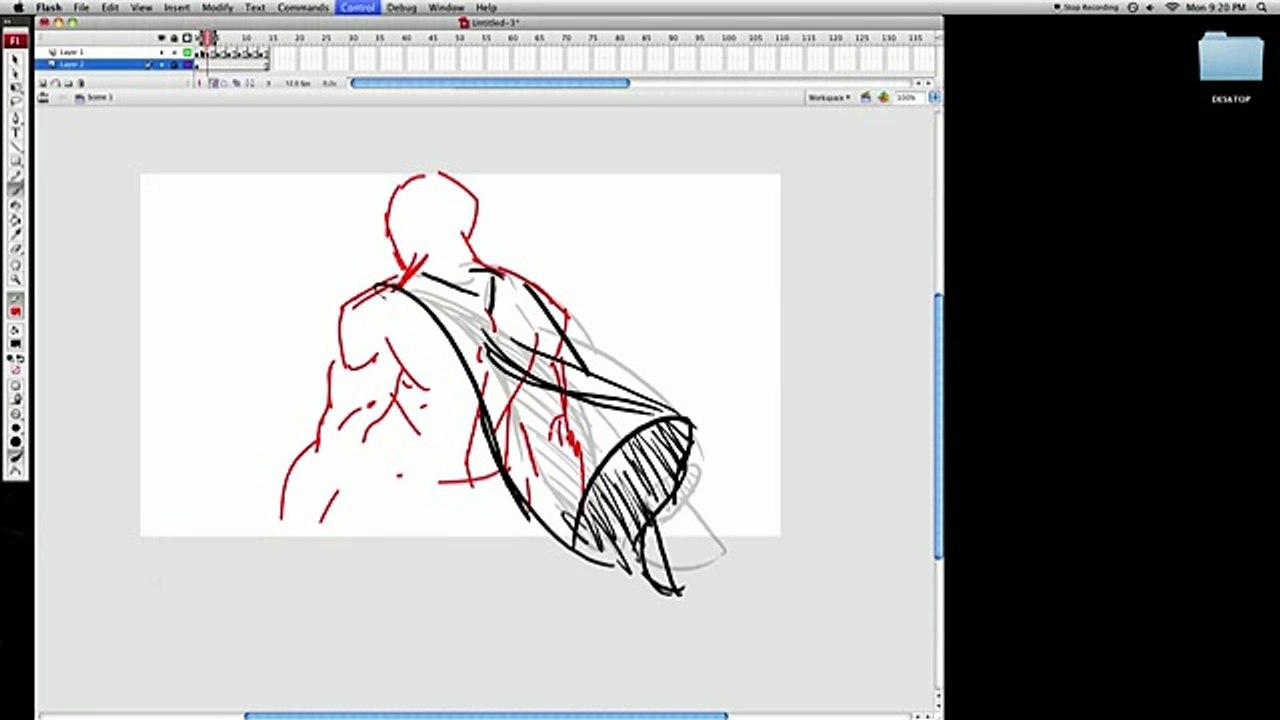This screenshot has width=1280, height=720.
Task: Toggle Onion Skin Outlines button
Action: point(224,83)
